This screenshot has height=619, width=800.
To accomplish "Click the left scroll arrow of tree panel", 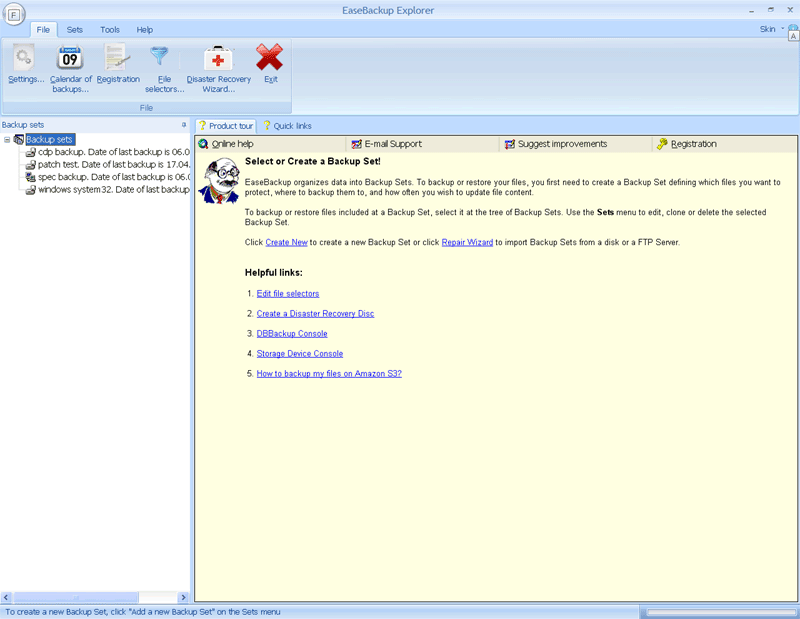I will (x=6, y=597).
